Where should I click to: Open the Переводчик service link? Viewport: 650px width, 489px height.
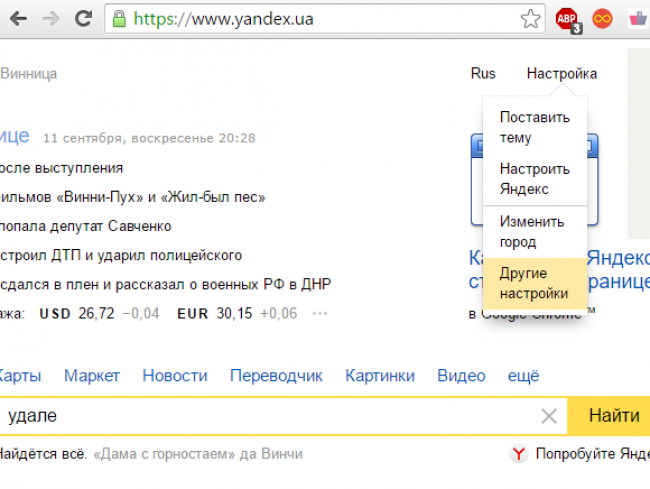[276, 376]
